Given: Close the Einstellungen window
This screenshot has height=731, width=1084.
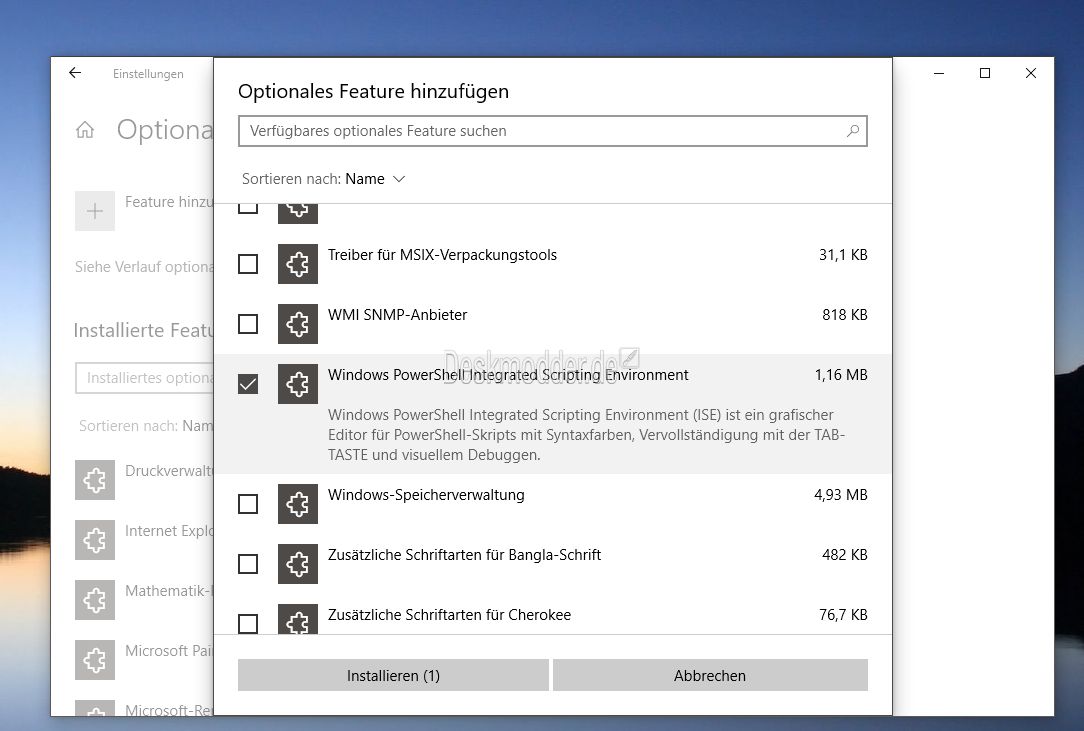Looking at the screenshot, I should (1031, 73).
